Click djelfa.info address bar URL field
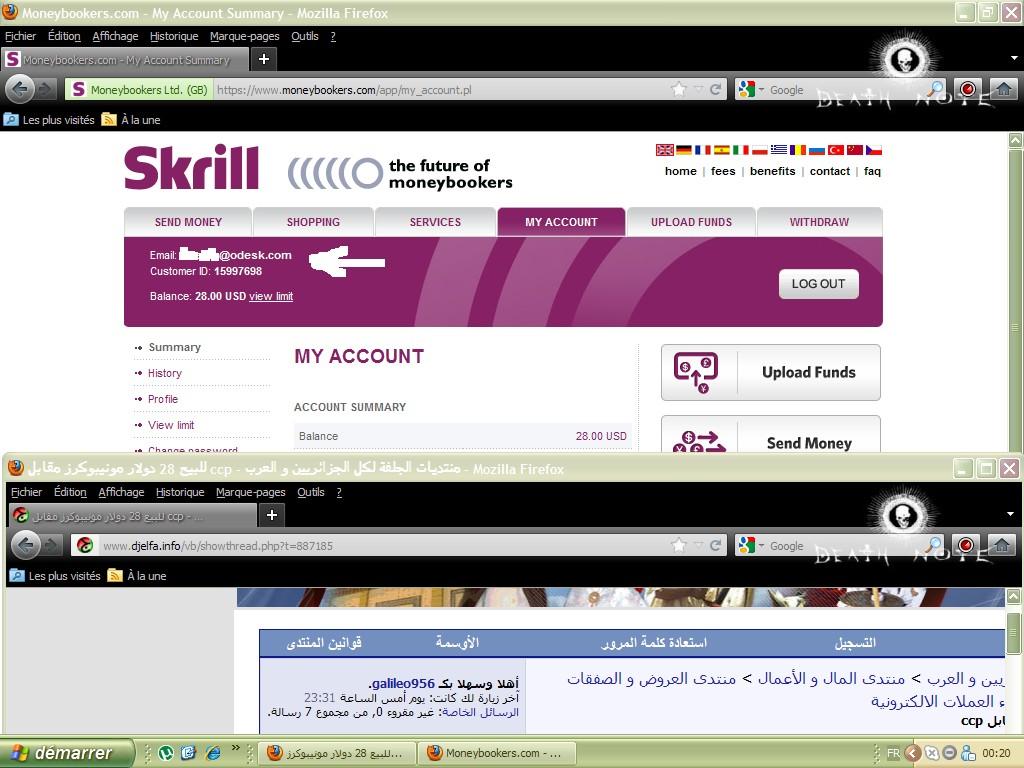This screenshot has height=768, width=1024. [385, 545]
